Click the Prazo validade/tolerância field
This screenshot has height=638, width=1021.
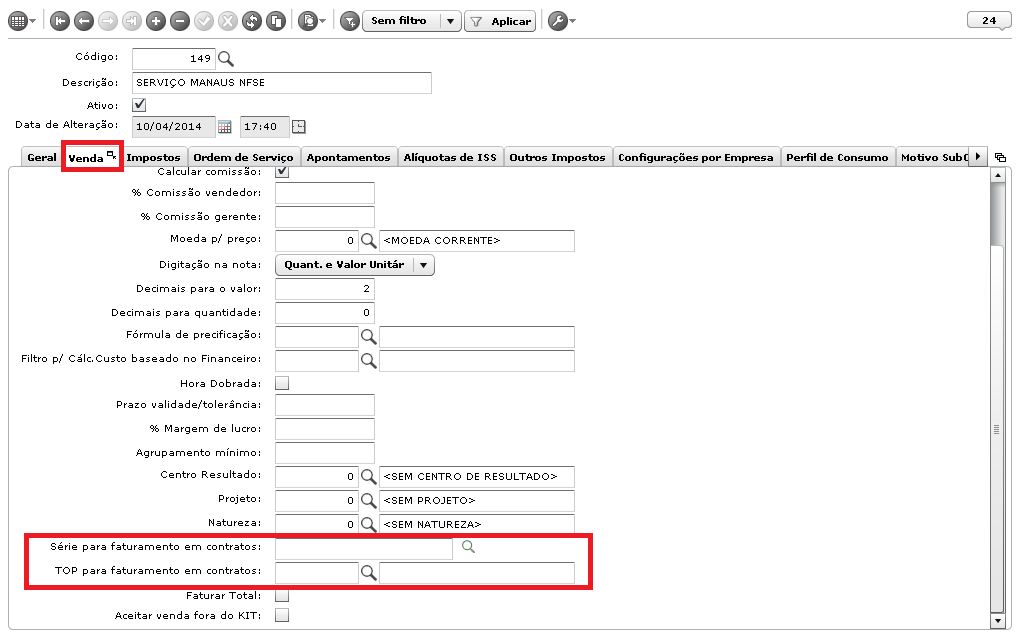324,405
